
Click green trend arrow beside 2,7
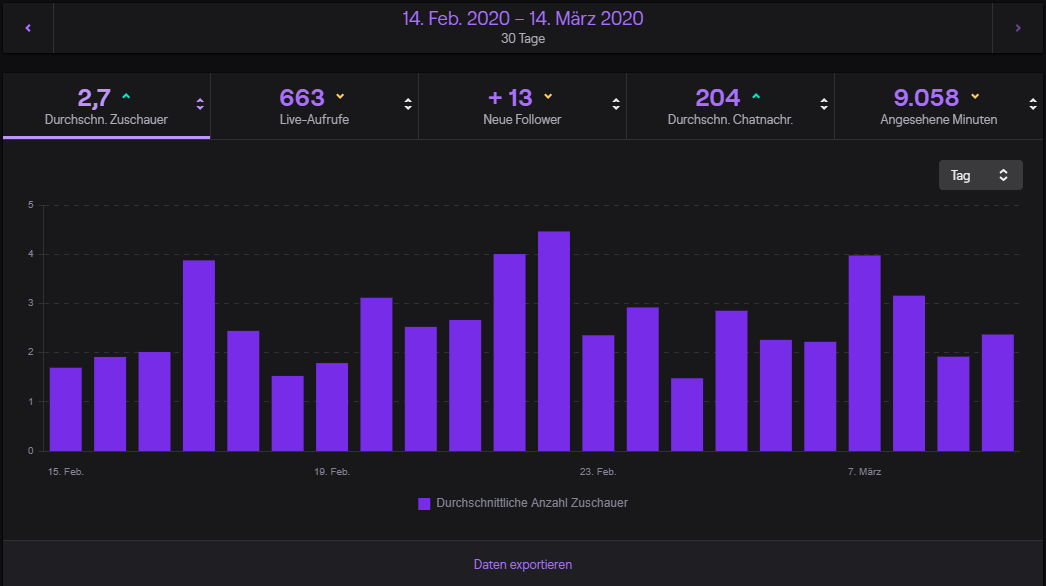pos(126,97)
